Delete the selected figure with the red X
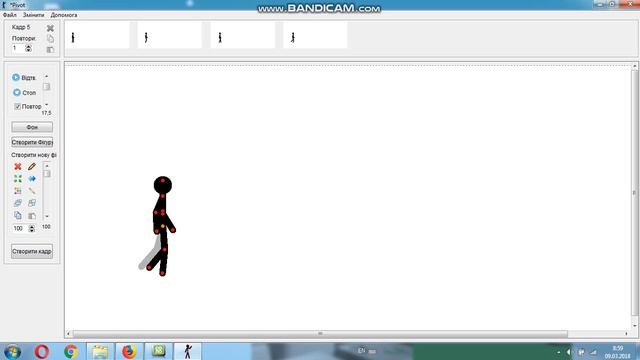The width and height of the screenshot is (640, 360). (x=18, y=167)
